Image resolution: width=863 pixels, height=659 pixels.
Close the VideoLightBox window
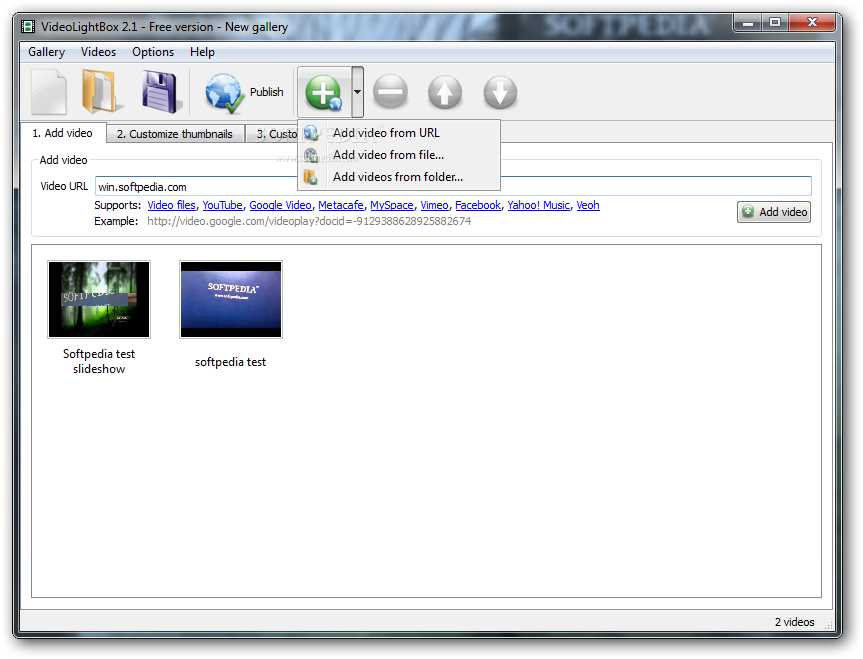812,23
